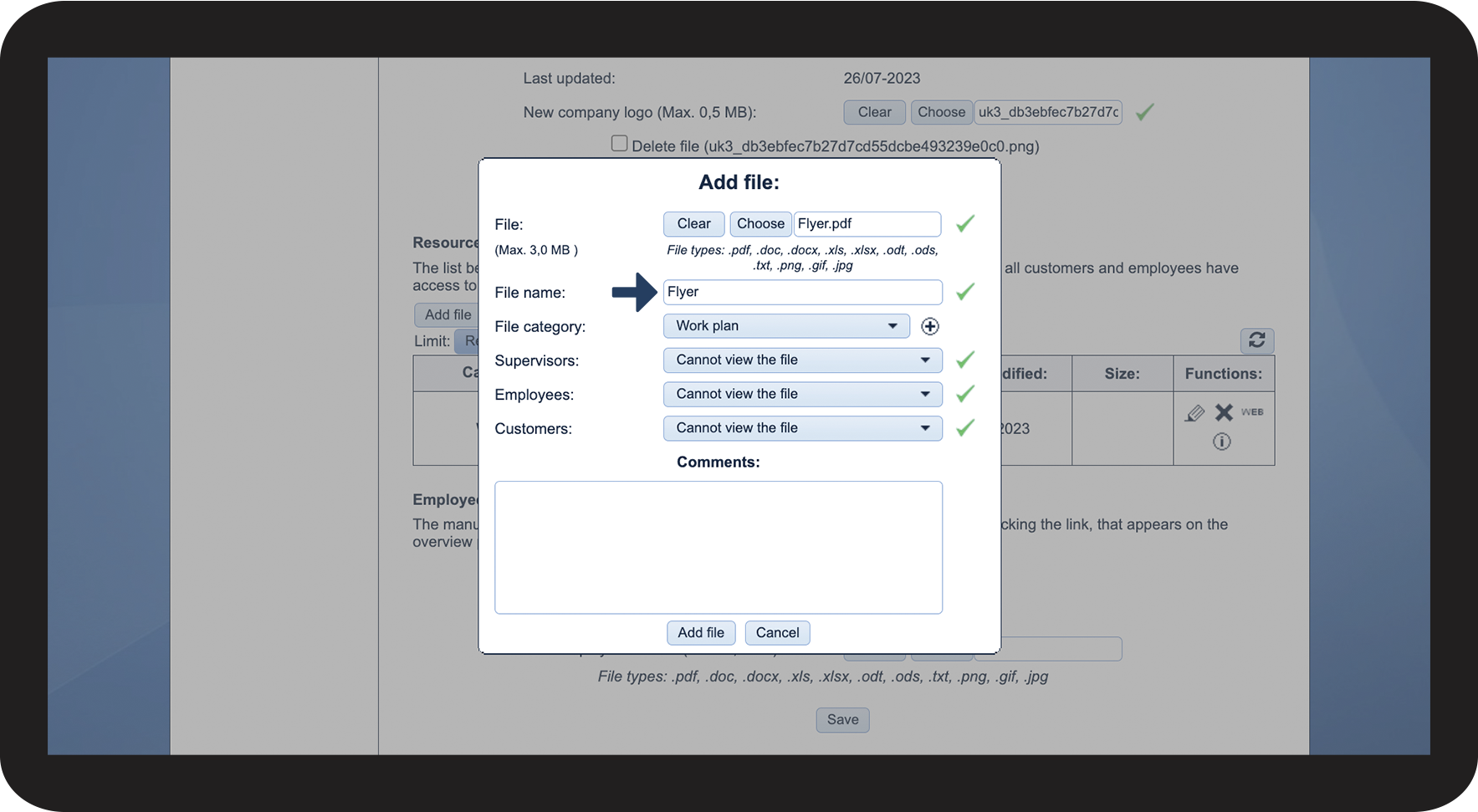Click the X delete icon in Functions
The image size is (1478, 812).
1224,412
